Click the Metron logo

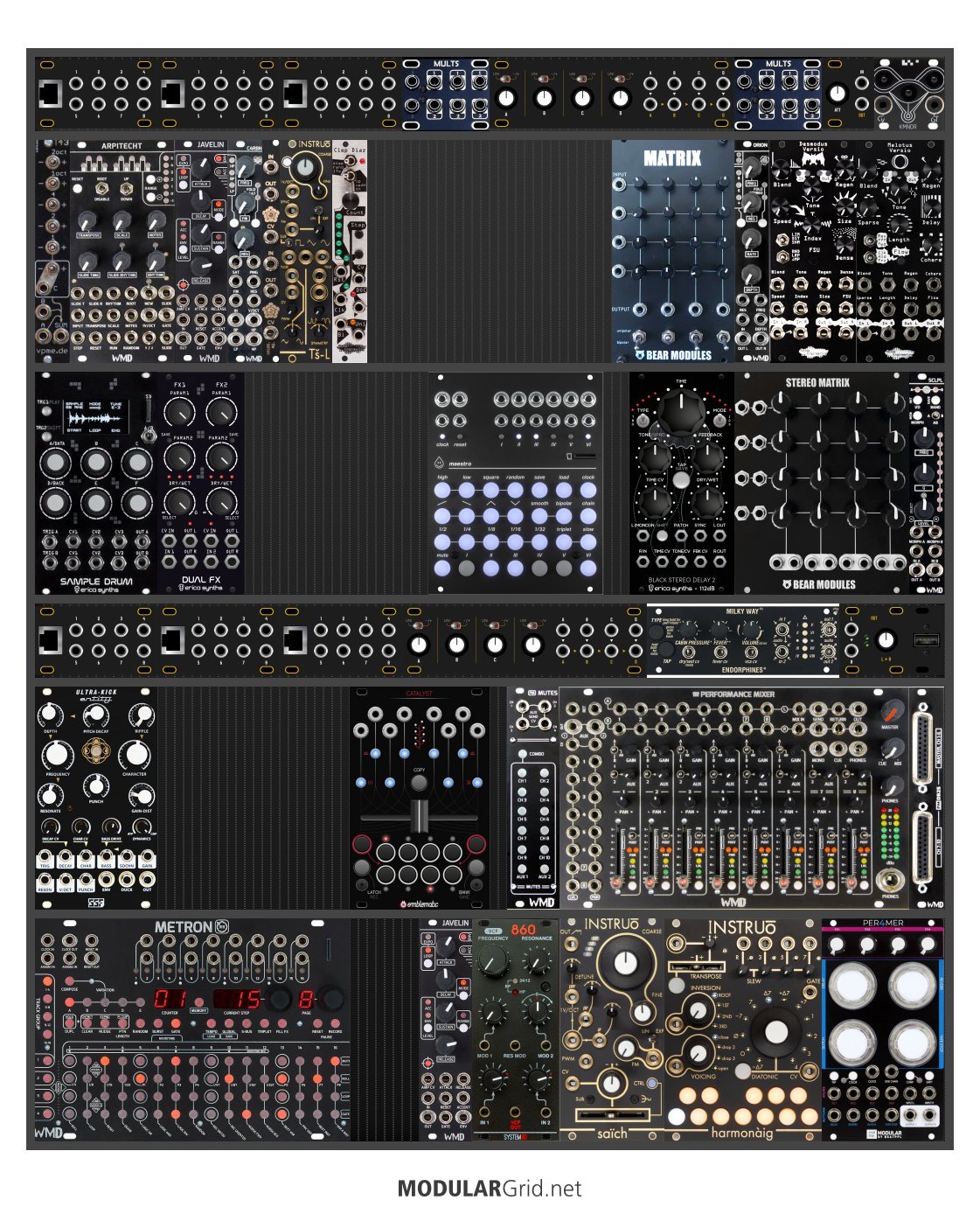[x=192, y=927]
